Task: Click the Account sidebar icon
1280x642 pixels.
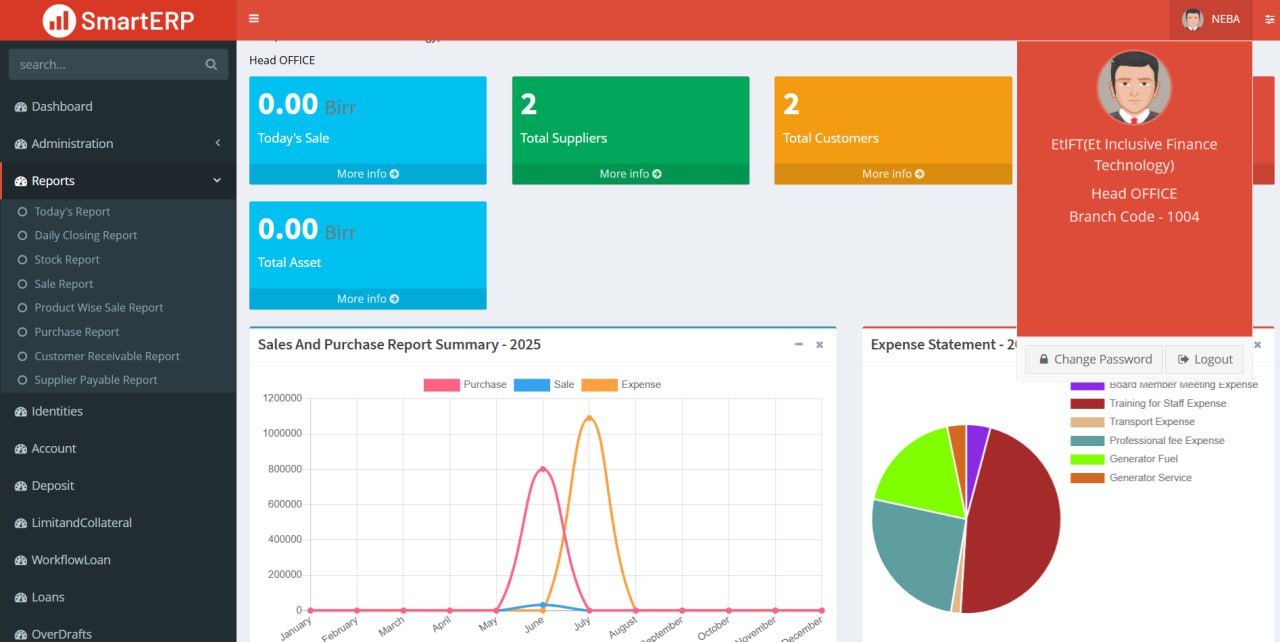Action: tap(21, 449)
